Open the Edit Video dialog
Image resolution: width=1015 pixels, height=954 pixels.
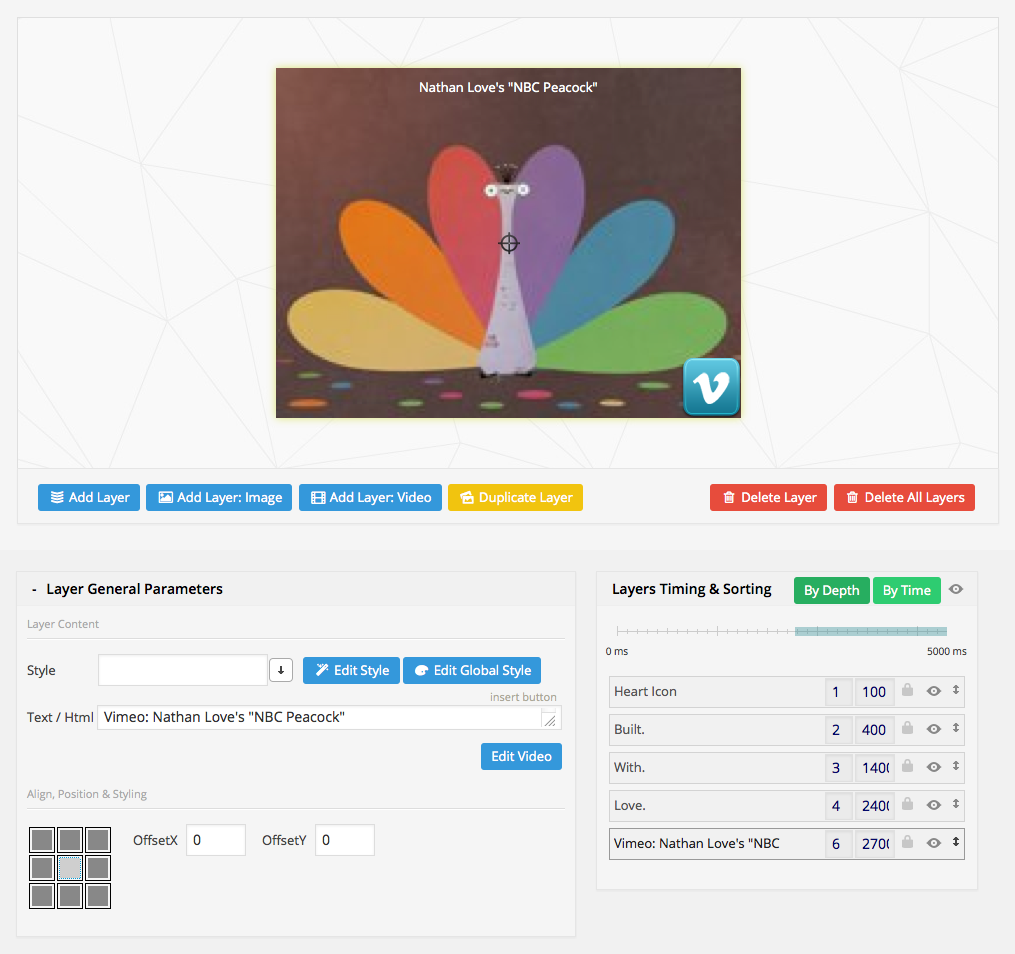521,756
